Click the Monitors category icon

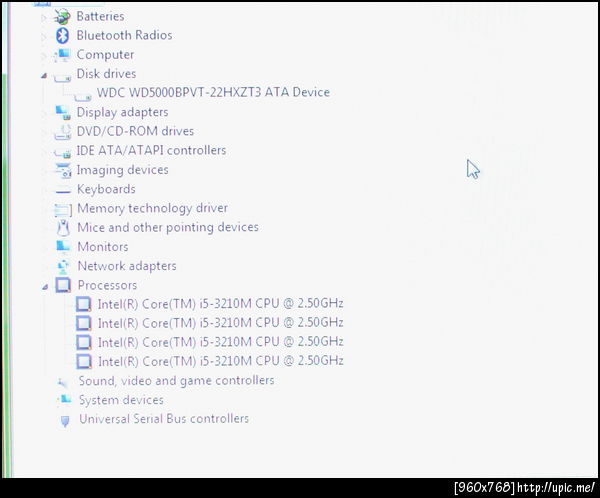[x=64, y=247]
